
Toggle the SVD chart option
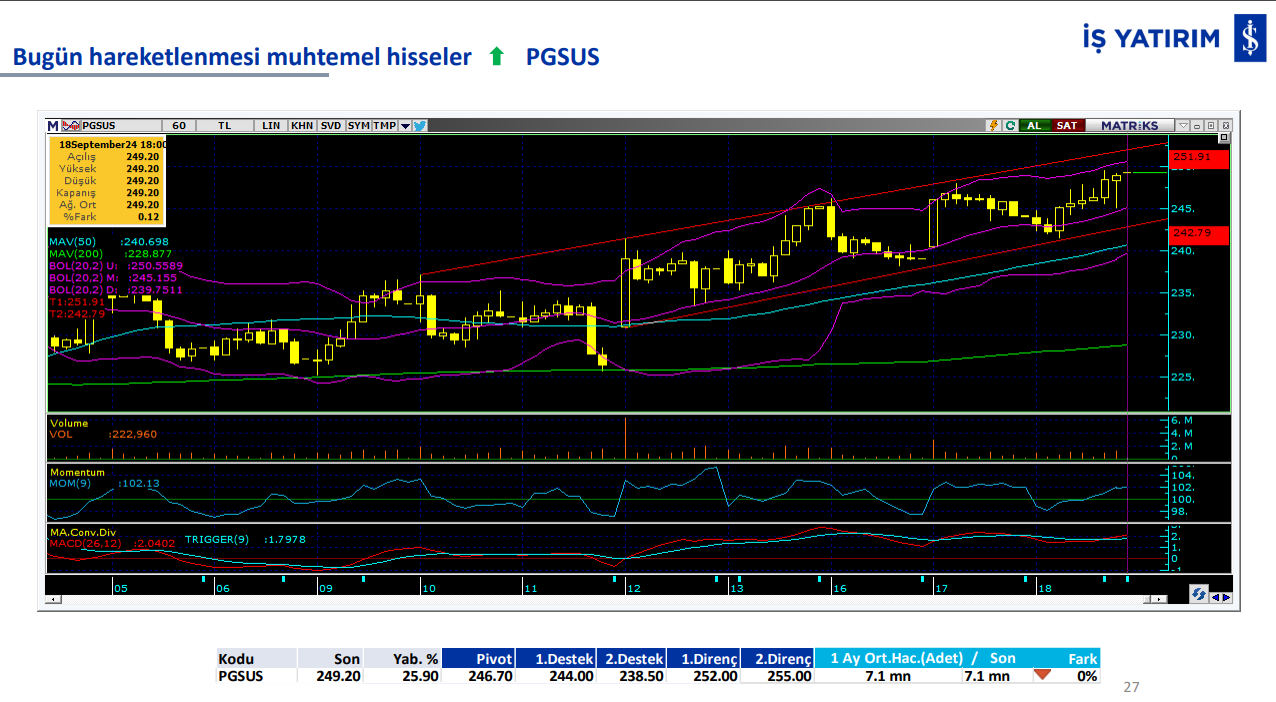pyautogui.click(x=331, y=126)
